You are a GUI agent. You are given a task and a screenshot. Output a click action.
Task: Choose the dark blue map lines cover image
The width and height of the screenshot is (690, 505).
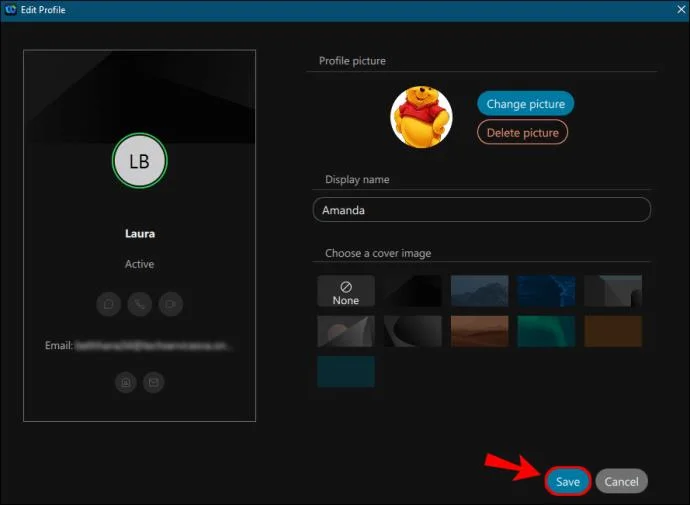click(546, 291)
